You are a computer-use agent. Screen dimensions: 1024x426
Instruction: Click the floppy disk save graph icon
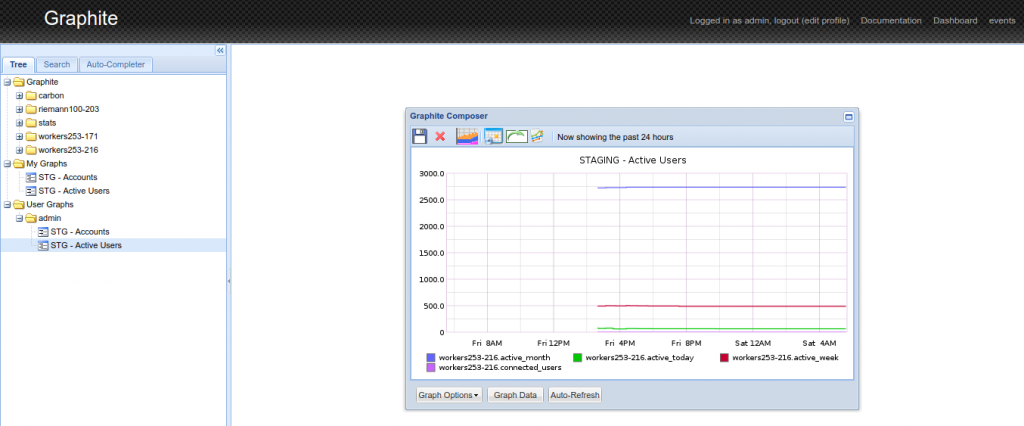pos(420,136)
